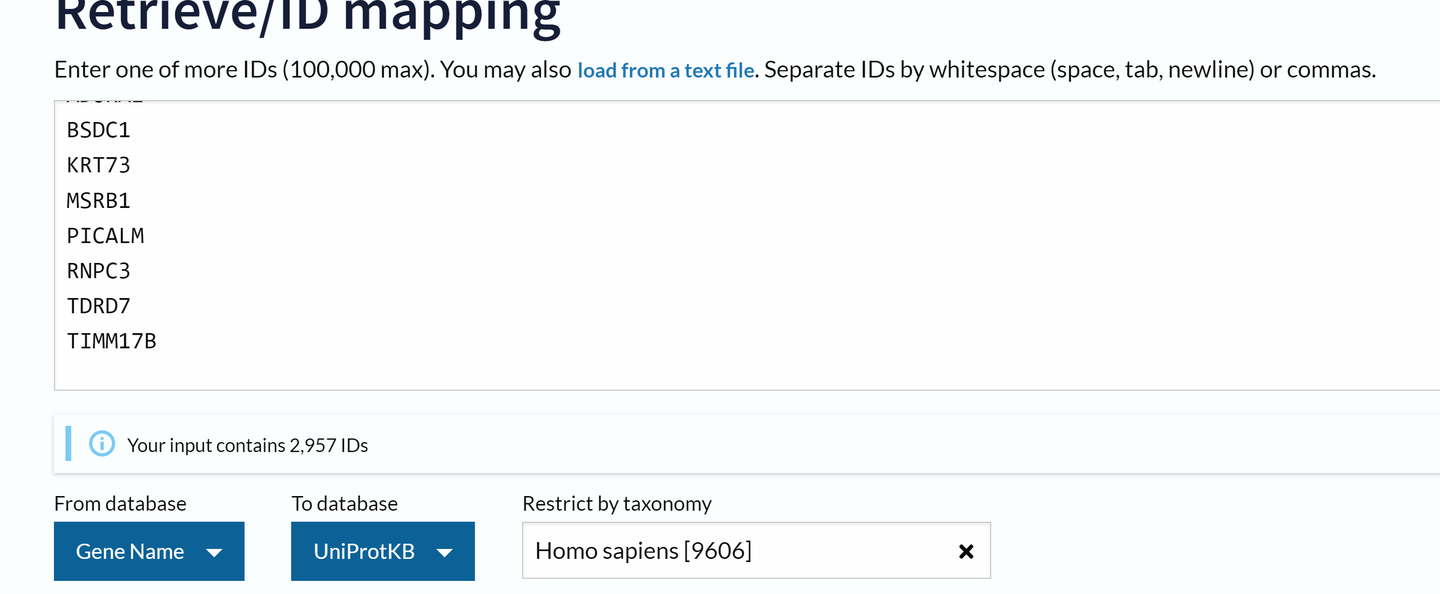Click the PICALM entry in the list
This screenshot has width=1440, height=594.
[106, 236]
